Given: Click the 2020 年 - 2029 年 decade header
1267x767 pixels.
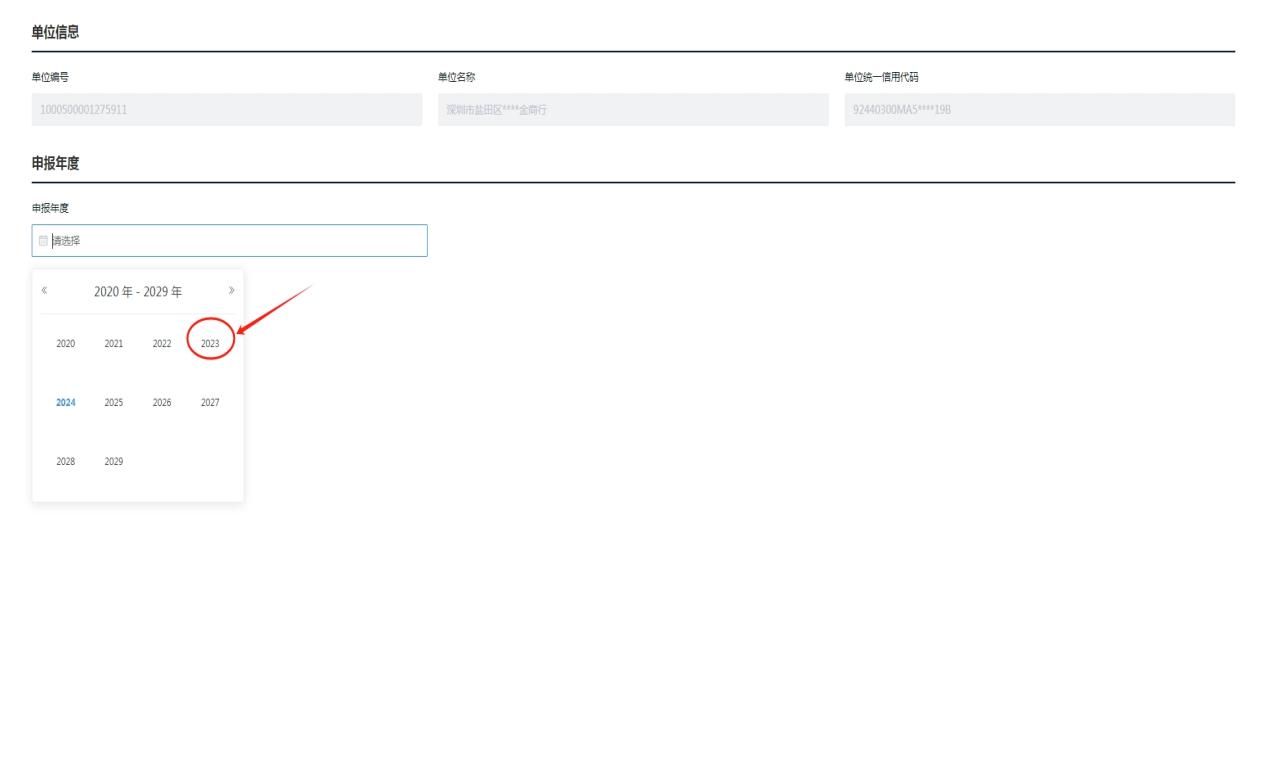Looking at the screenshot, I should click(138, 291).
